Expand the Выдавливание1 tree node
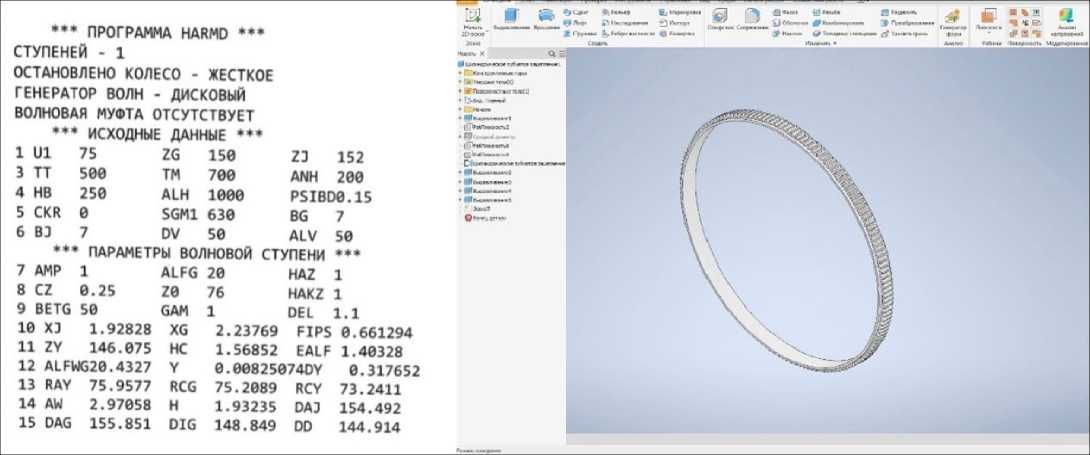1090x455 pixels. point(460,118)
